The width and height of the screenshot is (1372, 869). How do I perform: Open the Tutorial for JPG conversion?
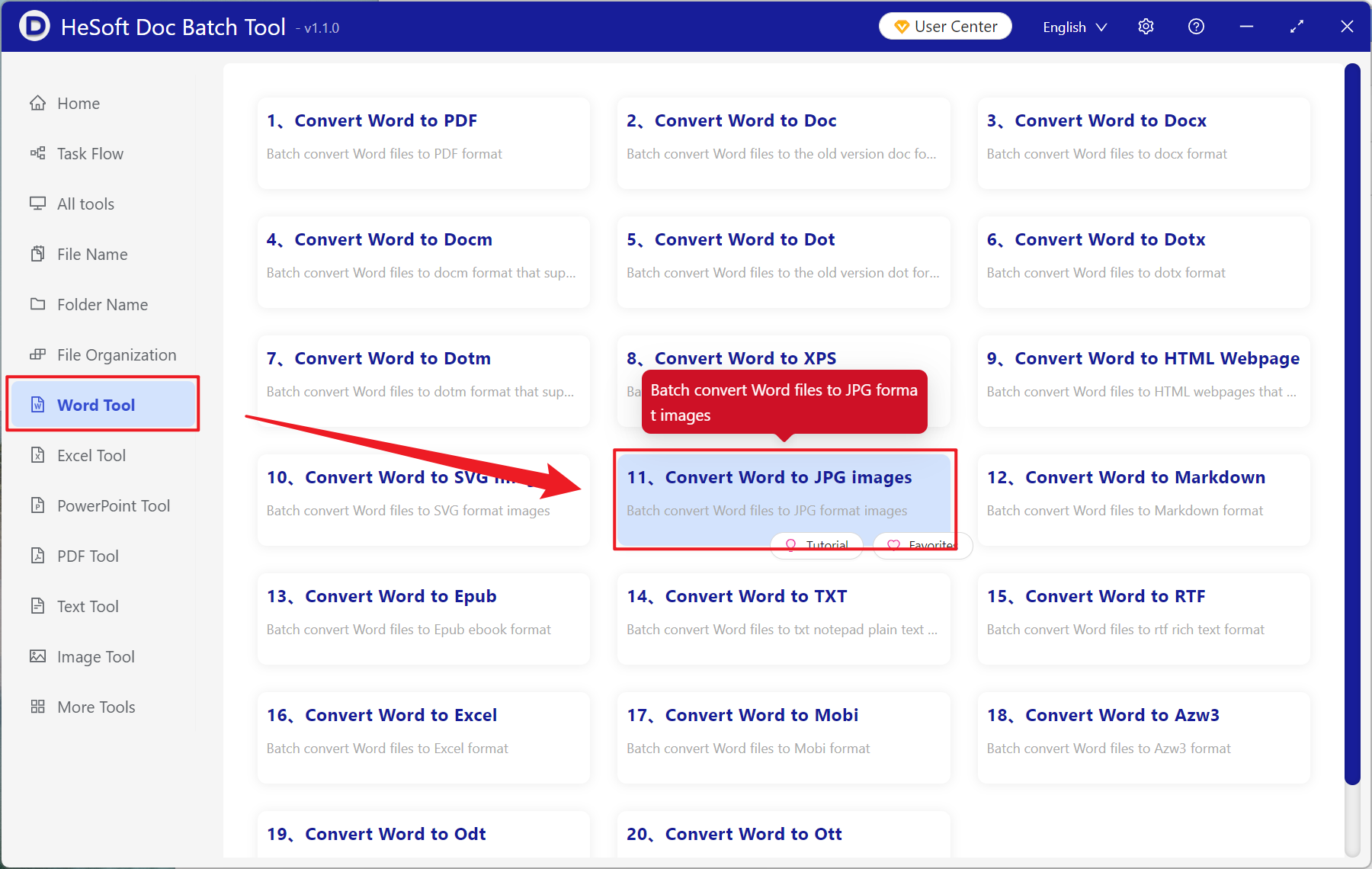coord(817,545)
